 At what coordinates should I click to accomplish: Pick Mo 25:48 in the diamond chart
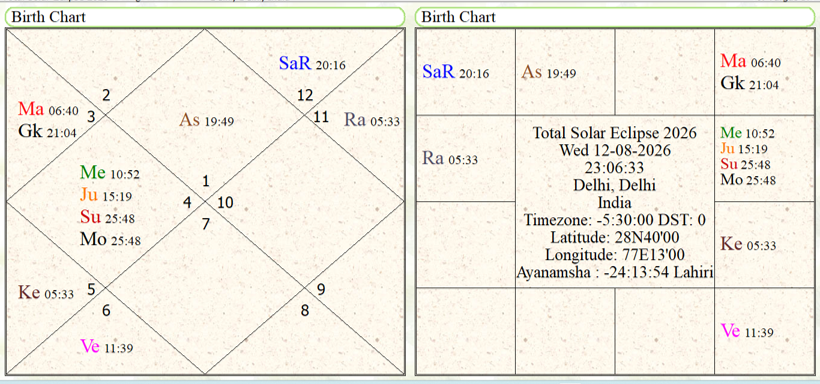point(110,239)
